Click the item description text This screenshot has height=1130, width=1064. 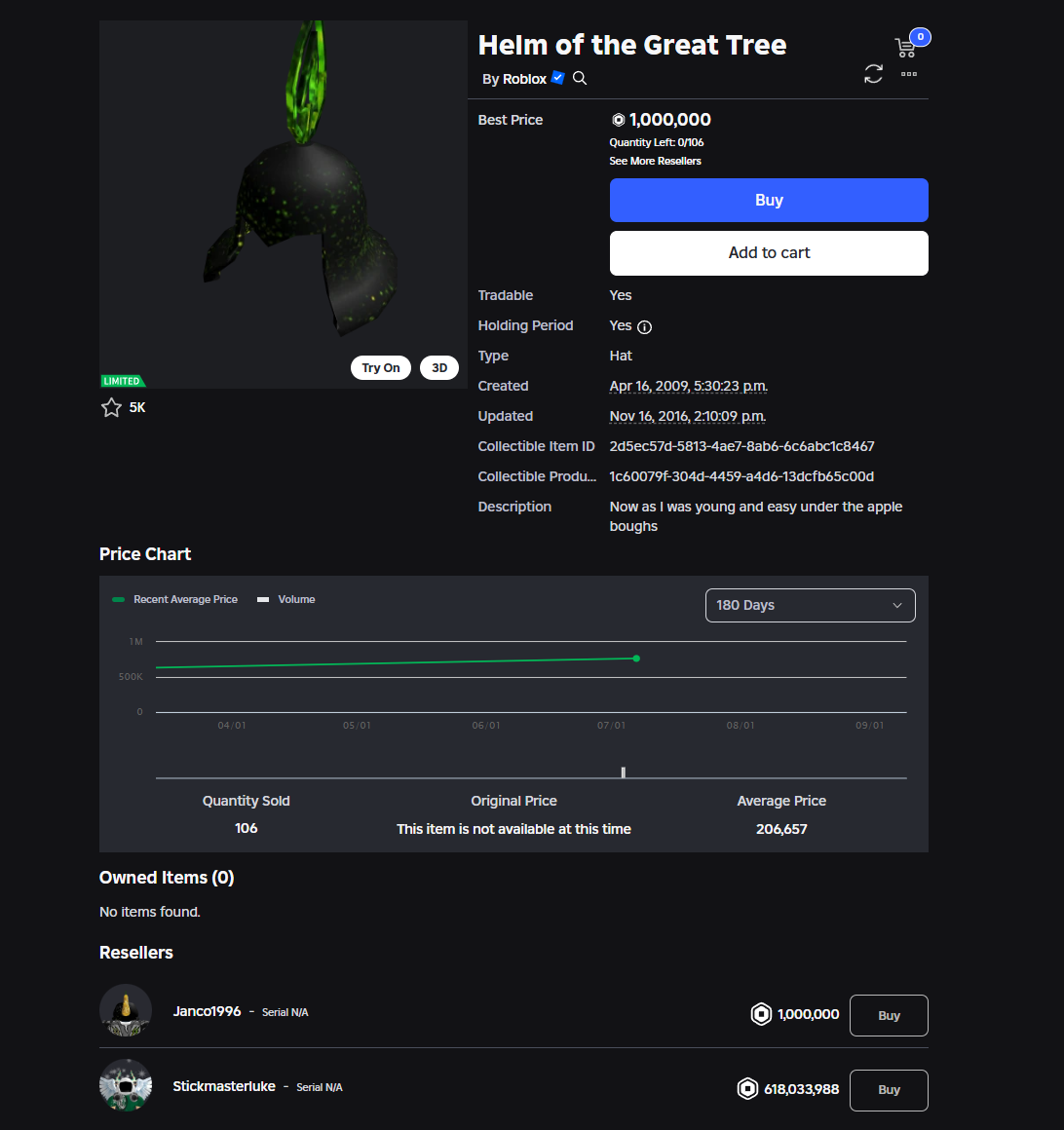755,516
